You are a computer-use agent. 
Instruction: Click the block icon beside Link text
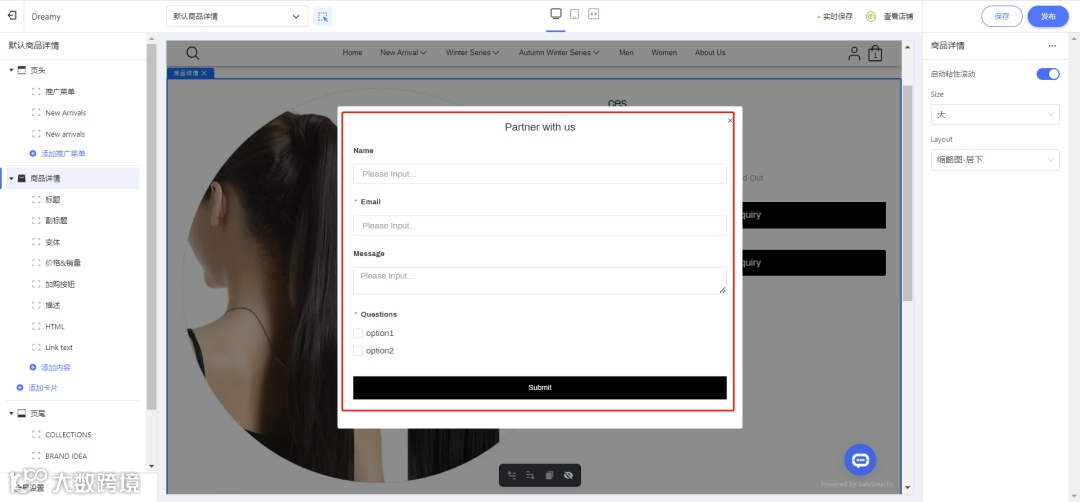click(37, 348)
